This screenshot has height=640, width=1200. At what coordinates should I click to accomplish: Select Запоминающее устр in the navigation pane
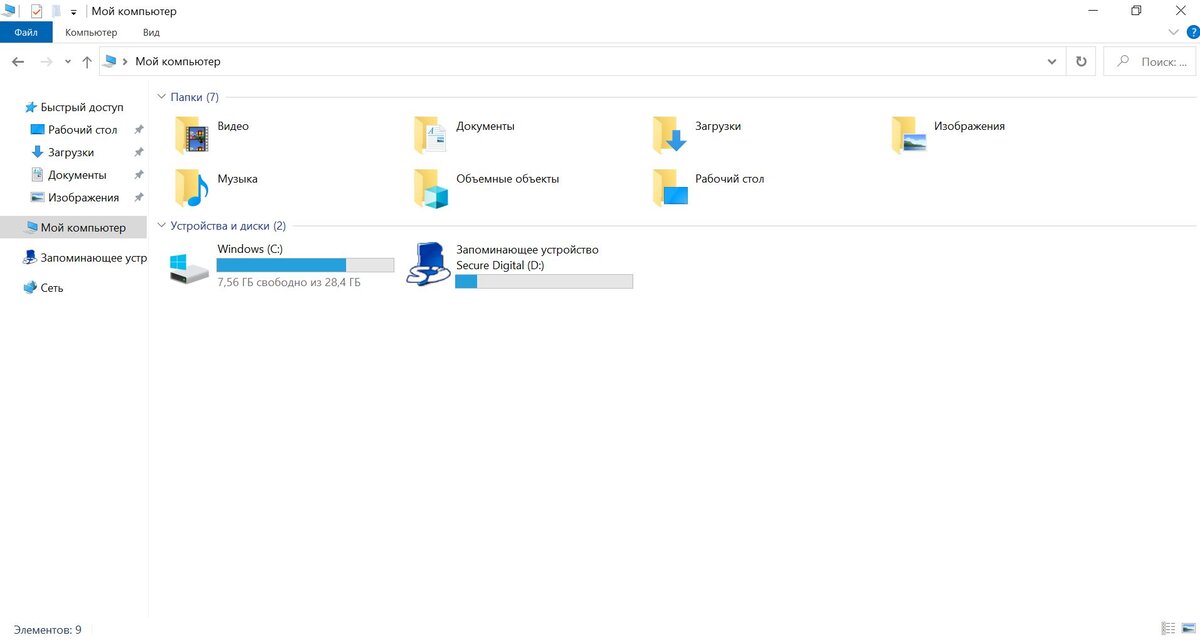tap(94, 257)
